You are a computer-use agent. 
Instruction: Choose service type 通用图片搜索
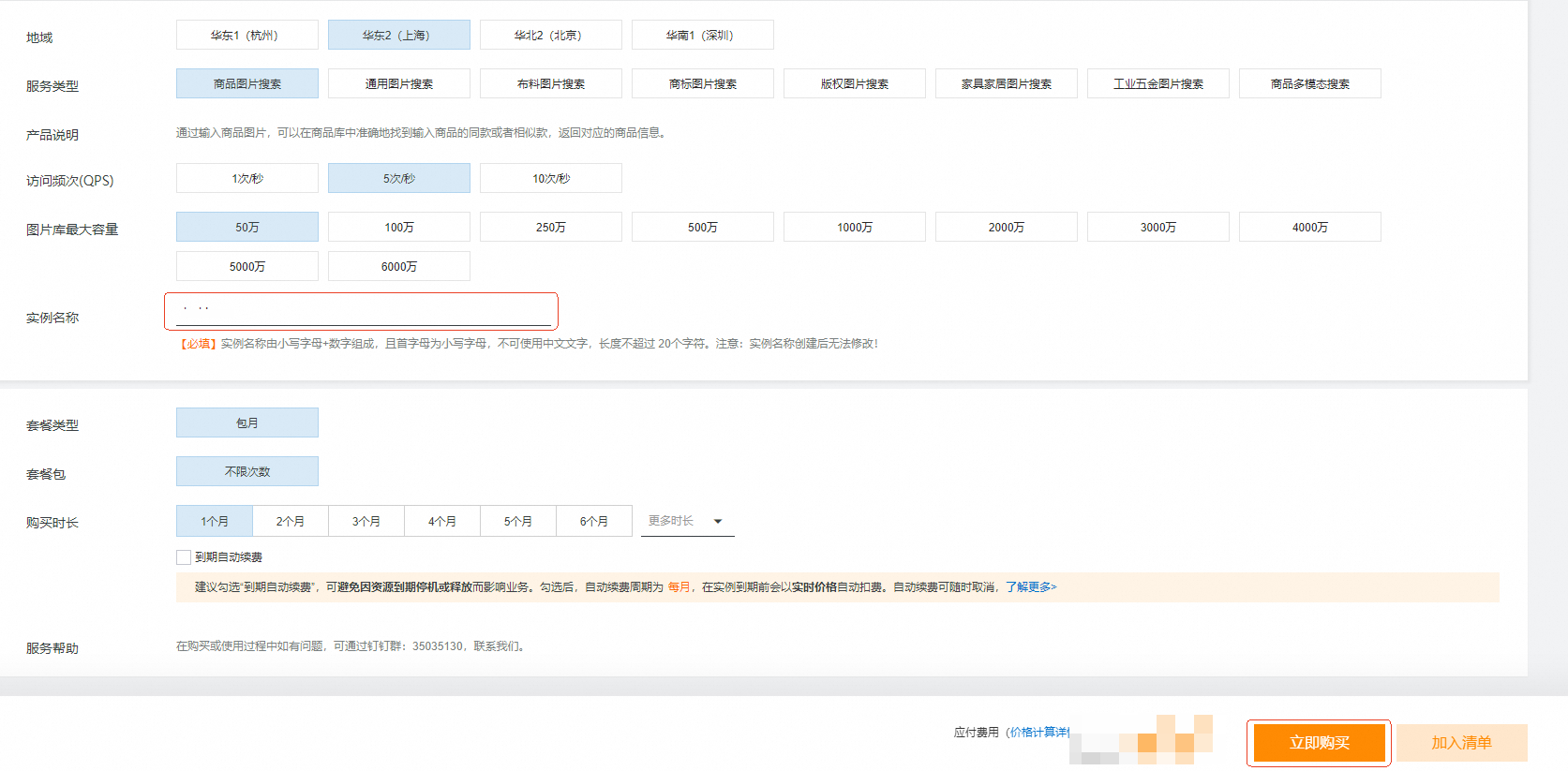399,83
